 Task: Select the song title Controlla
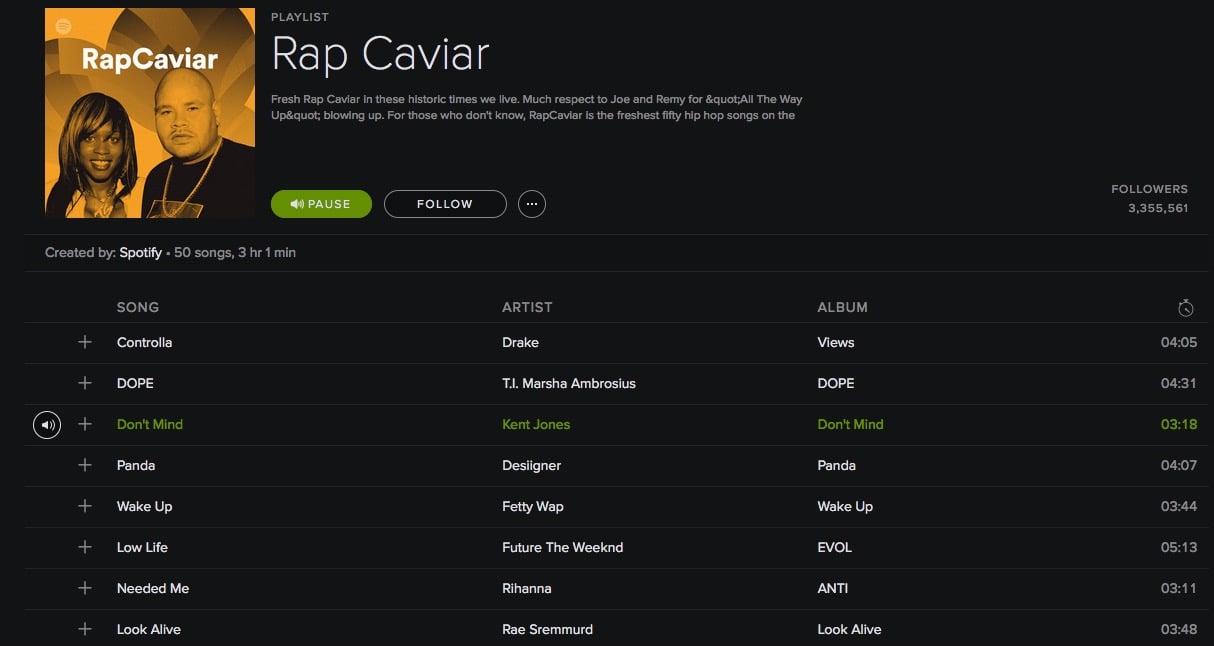[x=145, y=342]
